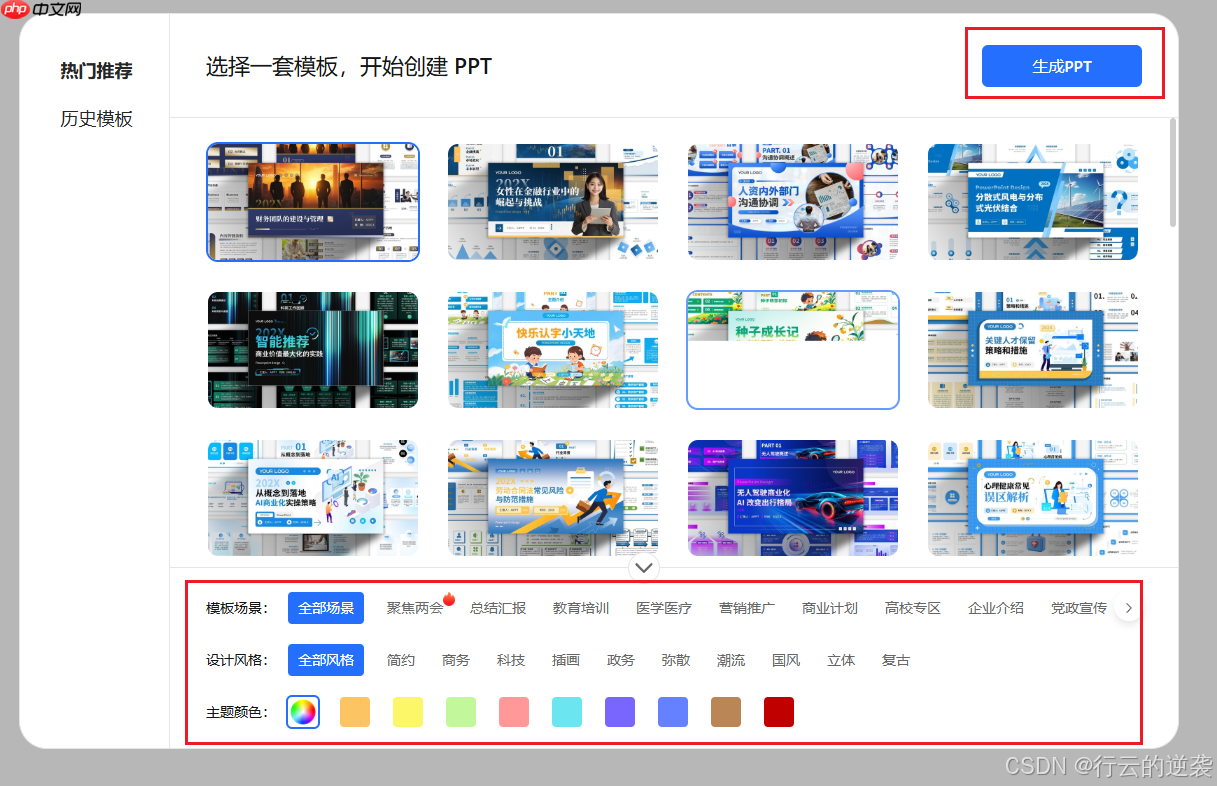This screenshot has height=786, width=1217.
Task: Enable the 国风 design style filter
Action: click(786, 659)
